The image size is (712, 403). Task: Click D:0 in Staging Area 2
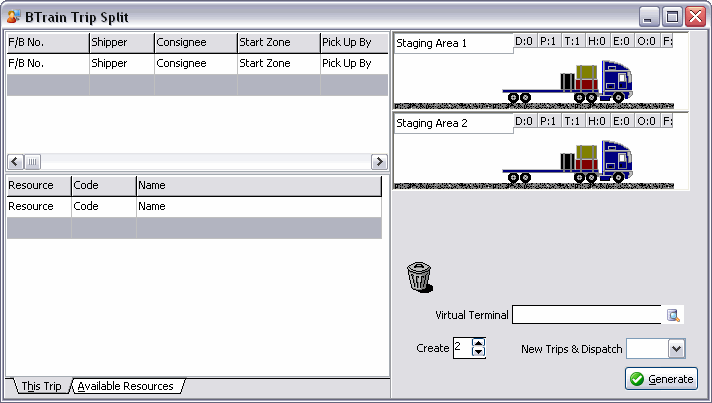click(524, 121)
